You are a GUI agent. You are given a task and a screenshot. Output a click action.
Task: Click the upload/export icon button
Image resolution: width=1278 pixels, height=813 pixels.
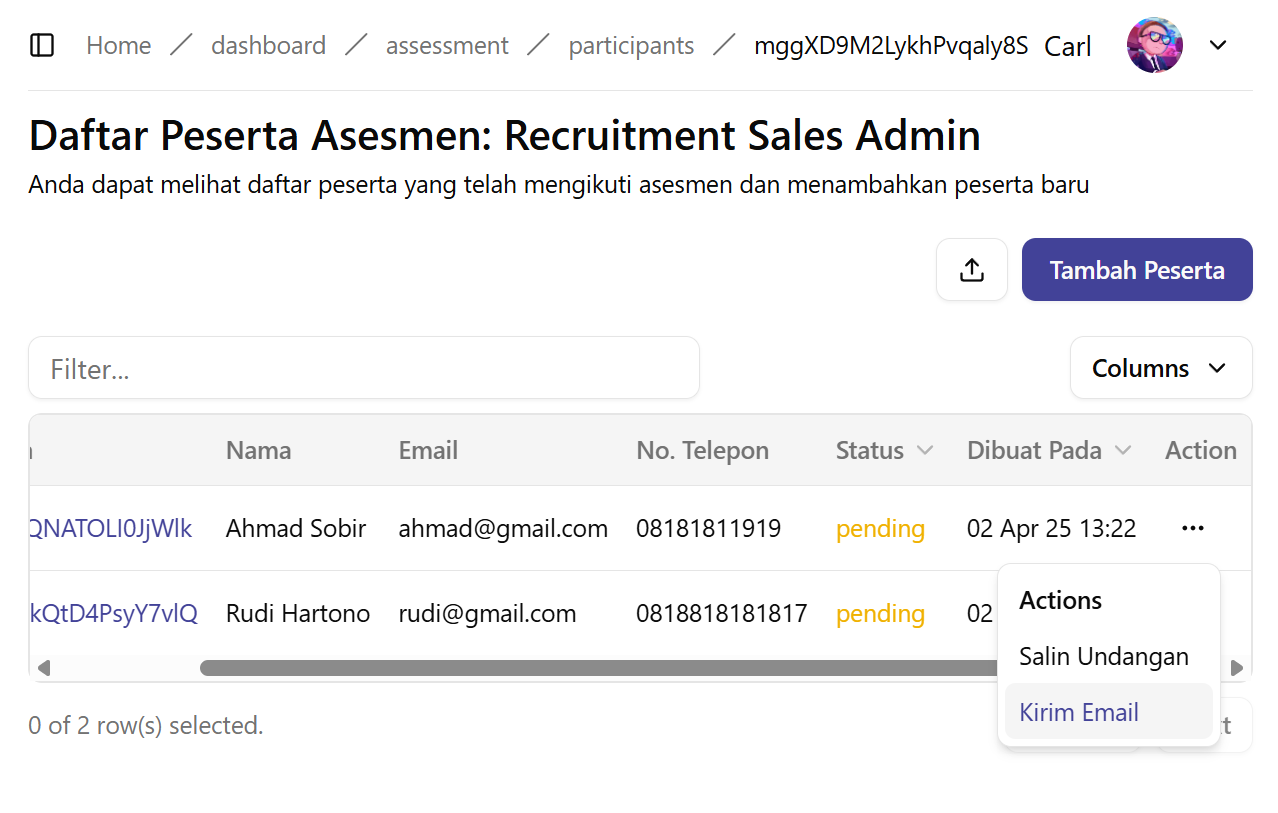tap(971, 269)
